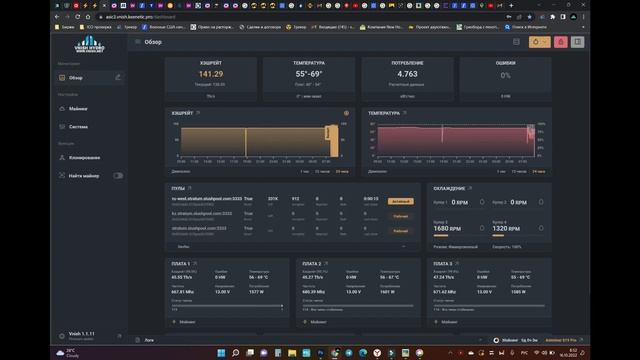Click the Активный pool status badge

(x=400, y=201)
